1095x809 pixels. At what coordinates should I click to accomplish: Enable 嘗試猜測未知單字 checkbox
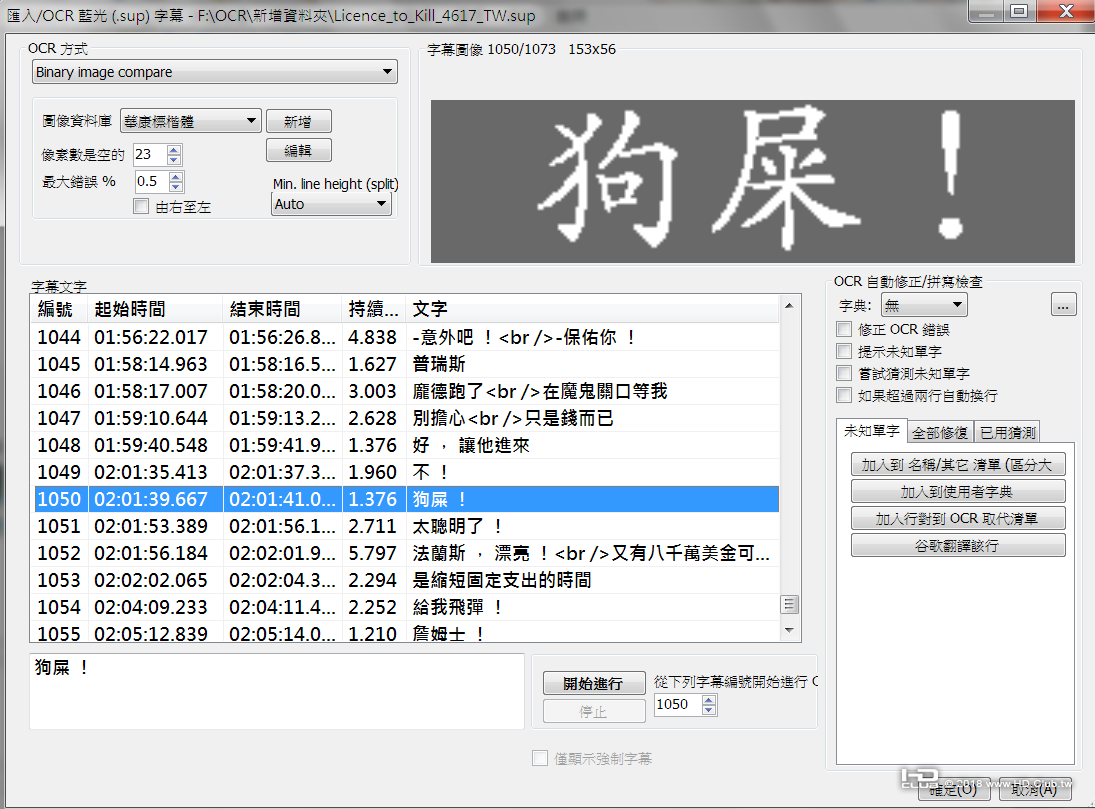pos(844,373)
